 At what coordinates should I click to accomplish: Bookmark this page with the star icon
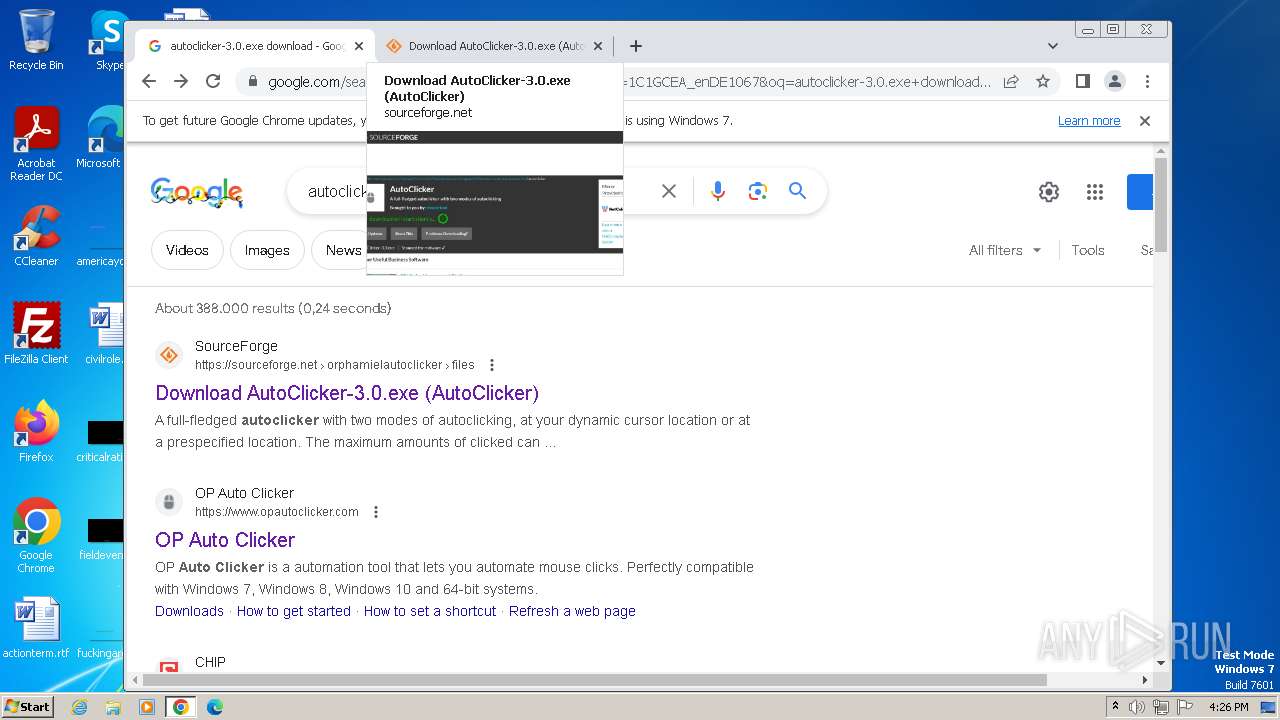click(x=1043, y=81)
